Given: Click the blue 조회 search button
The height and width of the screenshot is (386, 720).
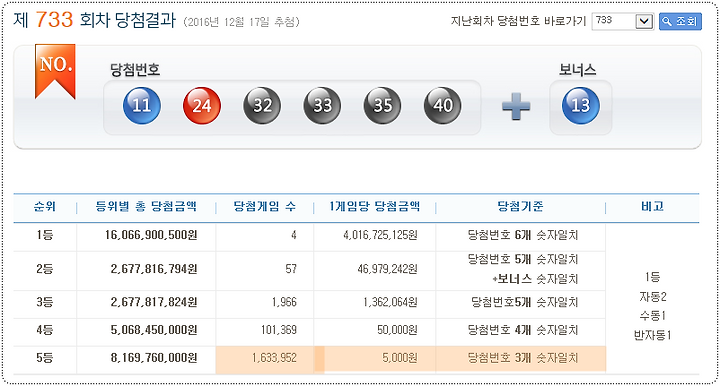Looking at the screenshot, I should 680,21.
